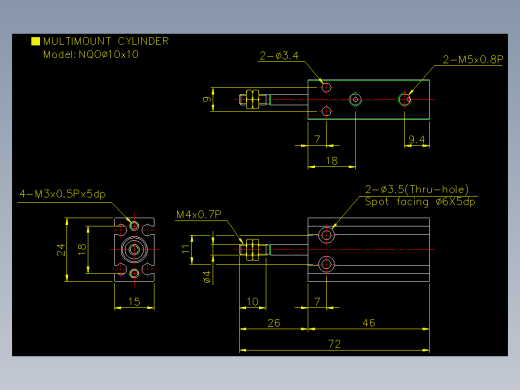This screenshot has width=520, height=390.
Task: Select the 15 width dimension
Action: (134, 302)
